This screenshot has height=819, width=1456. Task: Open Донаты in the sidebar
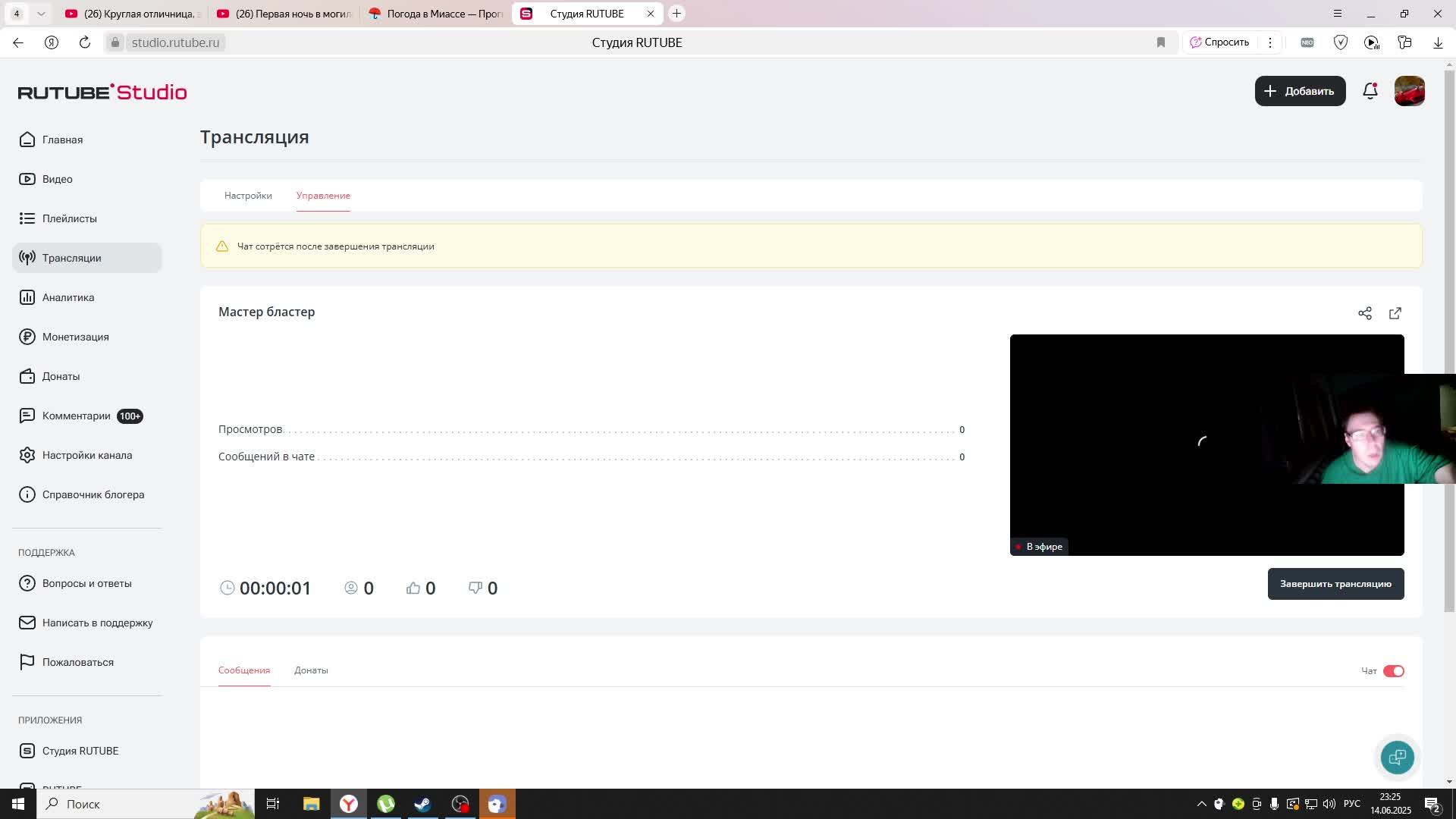point(61,376)
